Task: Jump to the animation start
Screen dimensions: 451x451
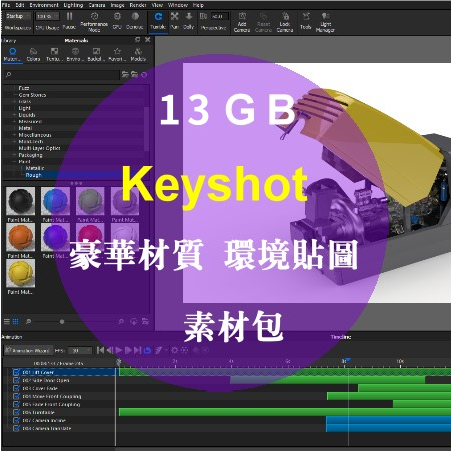Action: [100, 350]
